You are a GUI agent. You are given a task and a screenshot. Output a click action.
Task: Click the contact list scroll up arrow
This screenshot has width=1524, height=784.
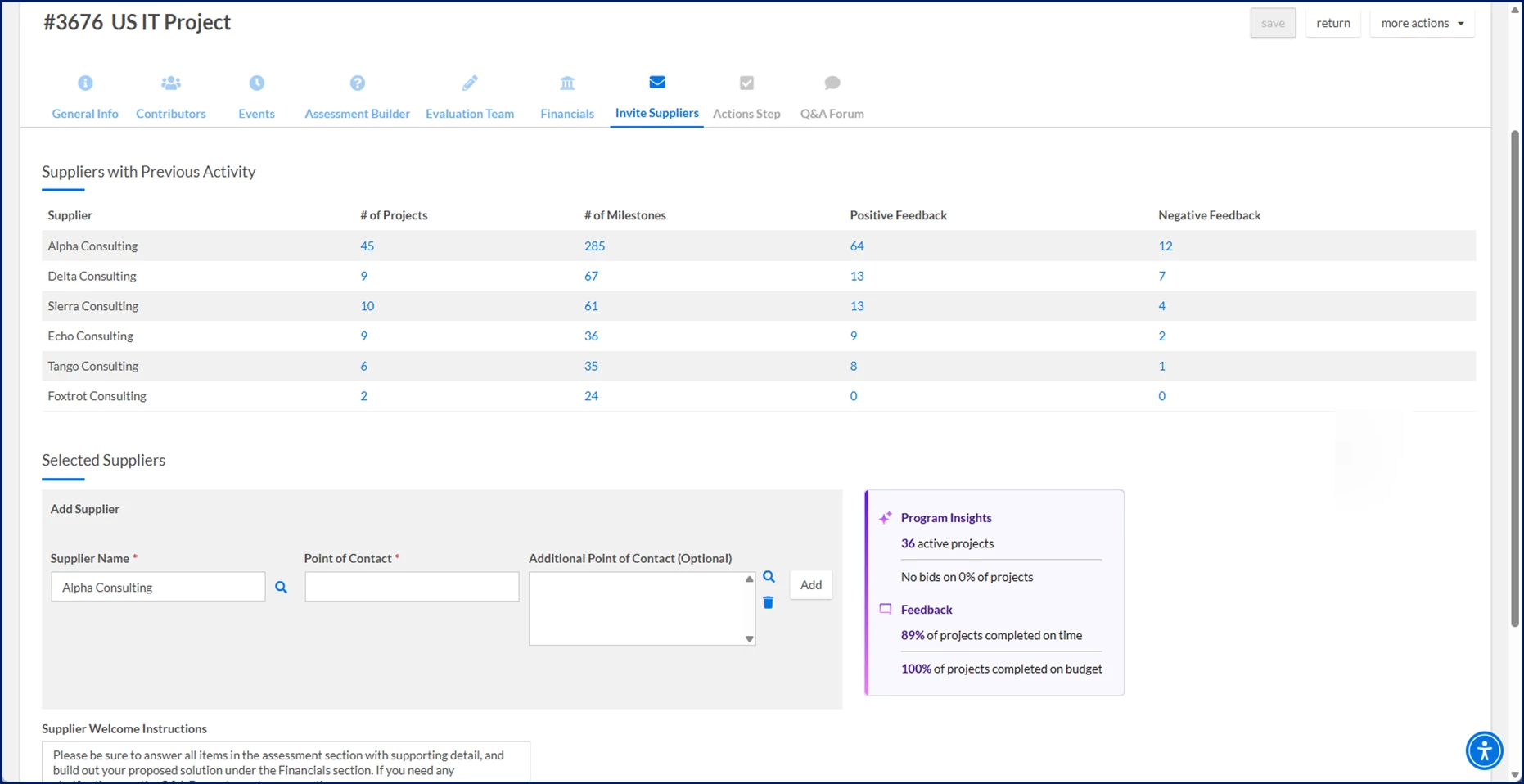(749, 579)
